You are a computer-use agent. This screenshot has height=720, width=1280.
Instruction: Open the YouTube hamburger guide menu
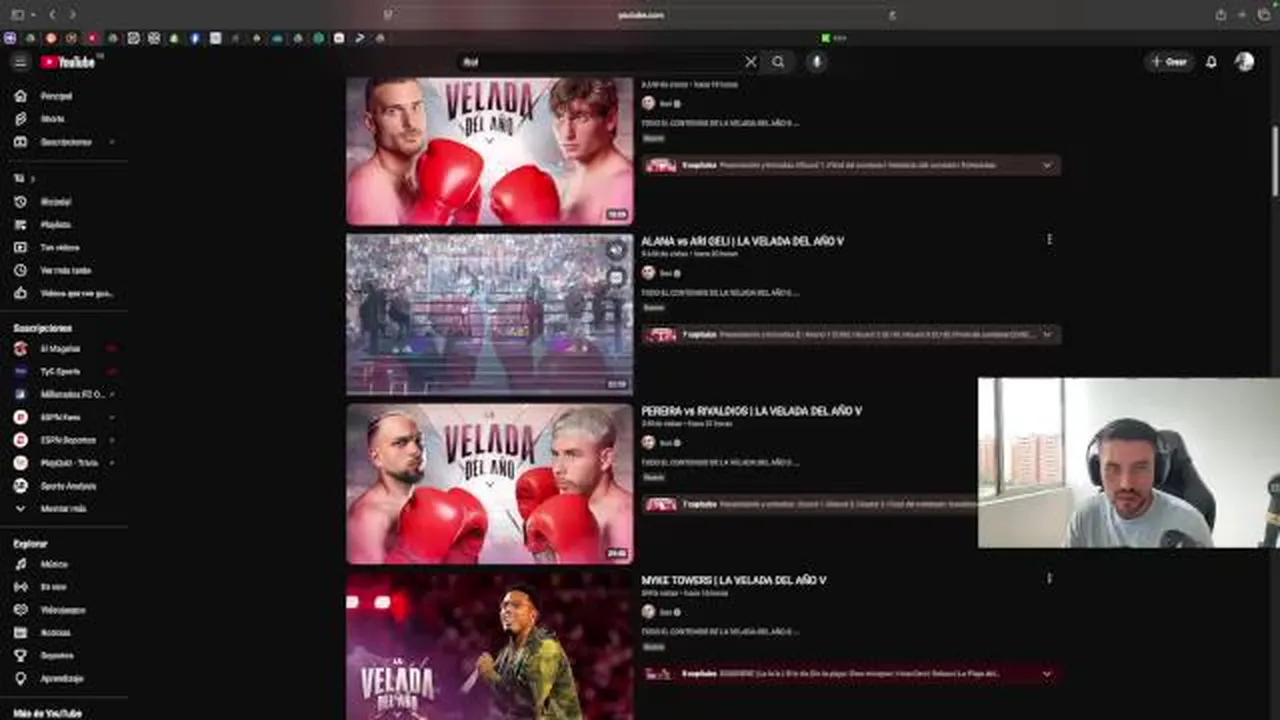(20, 62)
